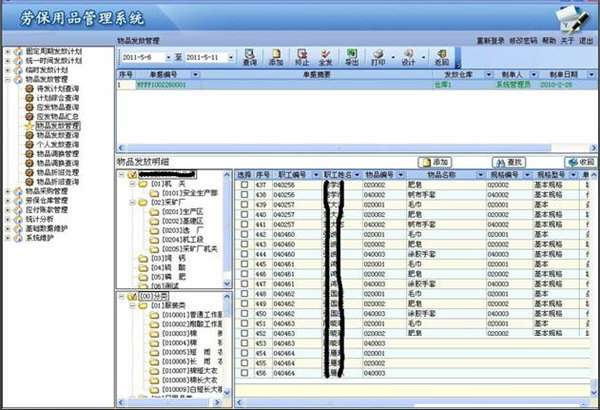Click the 打印 print toolbar icon

[x=378, y=57]
